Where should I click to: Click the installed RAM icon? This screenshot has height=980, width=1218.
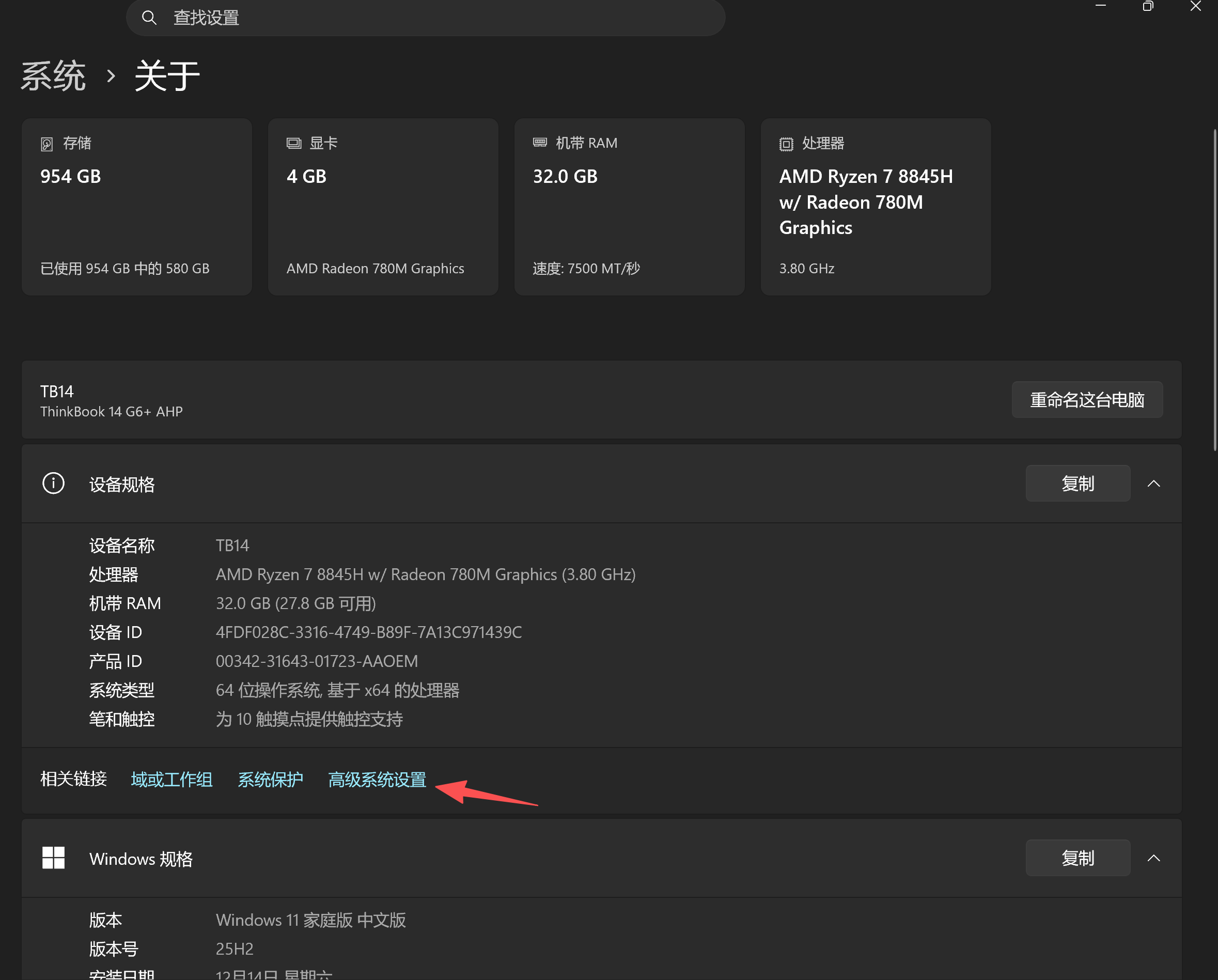click(x=540, y=143)
